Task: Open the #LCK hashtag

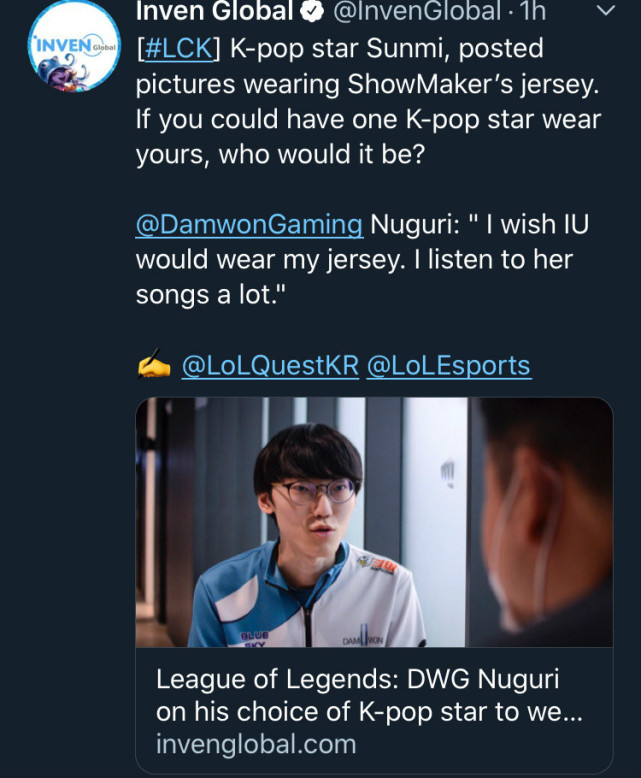Action: 177,48
